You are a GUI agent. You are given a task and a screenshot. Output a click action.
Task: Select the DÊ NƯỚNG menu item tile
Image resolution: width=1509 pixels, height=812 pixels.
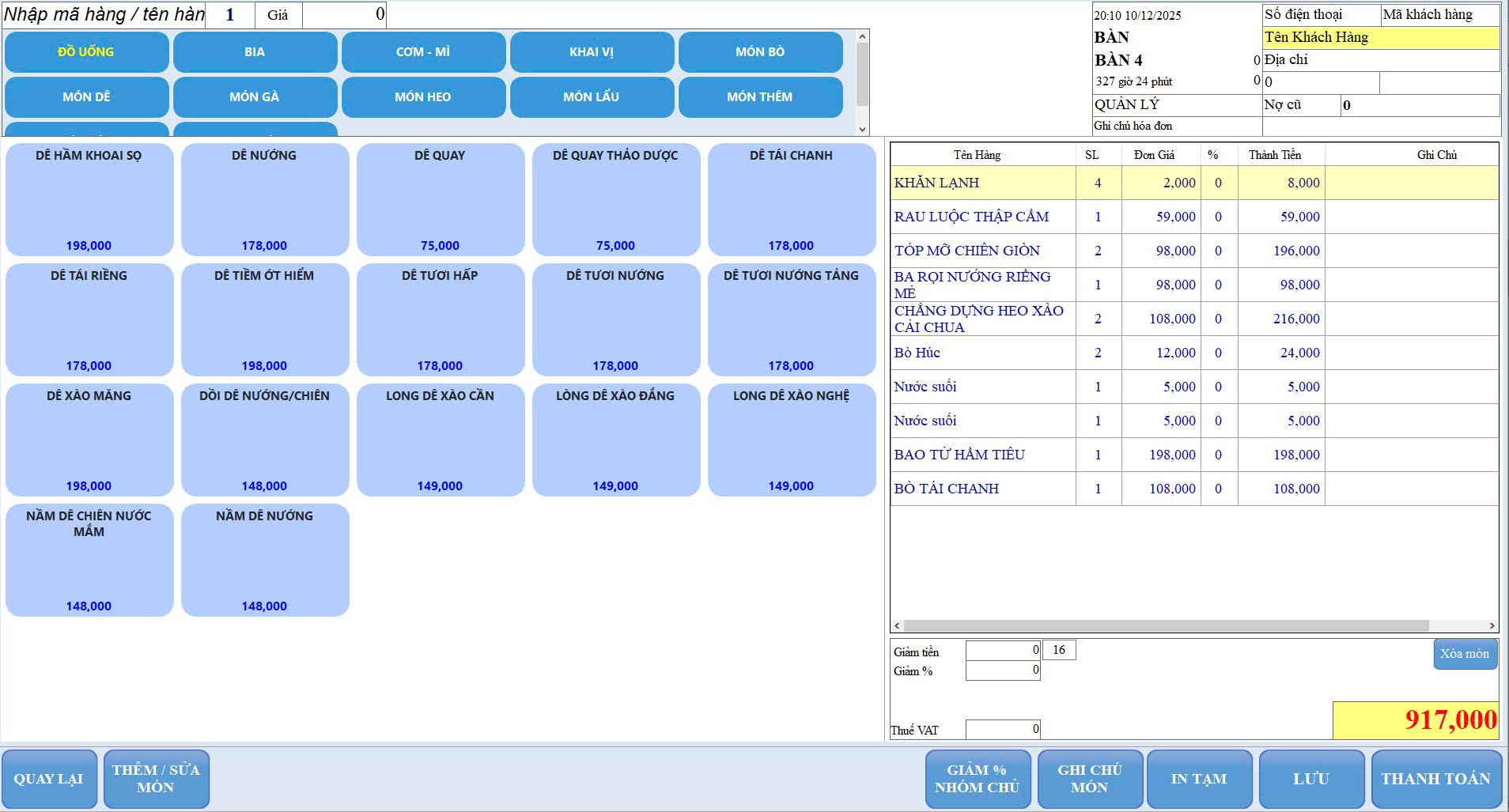tap(264, 199)
